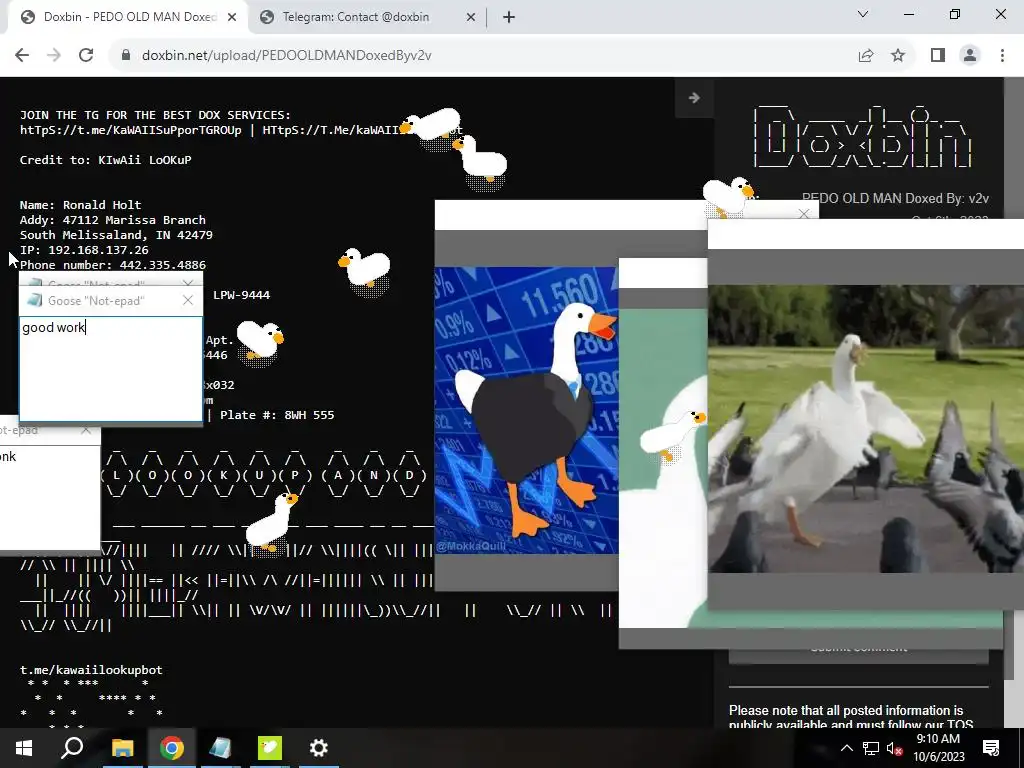Share this page using the share icon

(x=866, y=56)
